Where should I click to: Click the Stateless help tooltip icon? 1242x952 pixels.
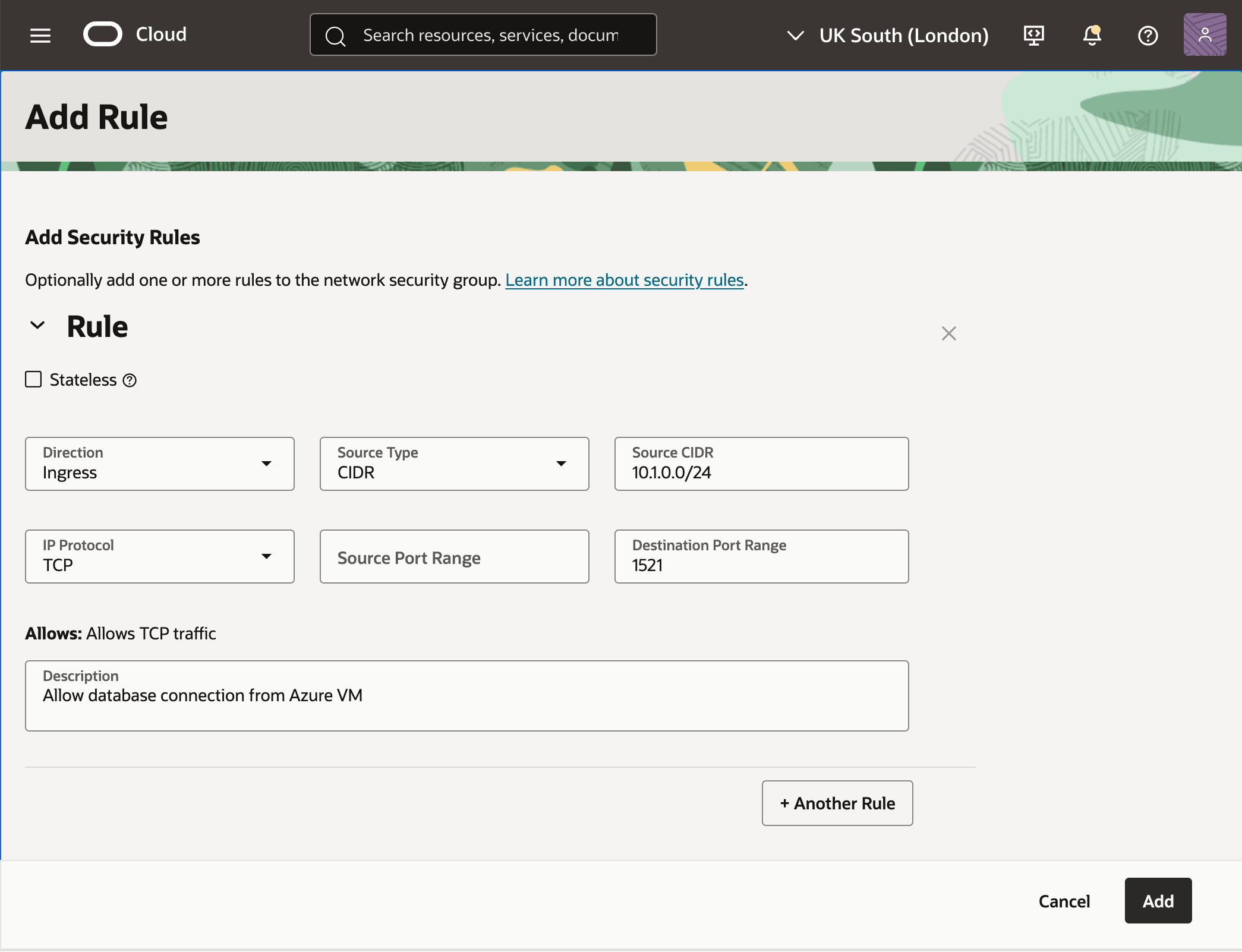point(130,380)
